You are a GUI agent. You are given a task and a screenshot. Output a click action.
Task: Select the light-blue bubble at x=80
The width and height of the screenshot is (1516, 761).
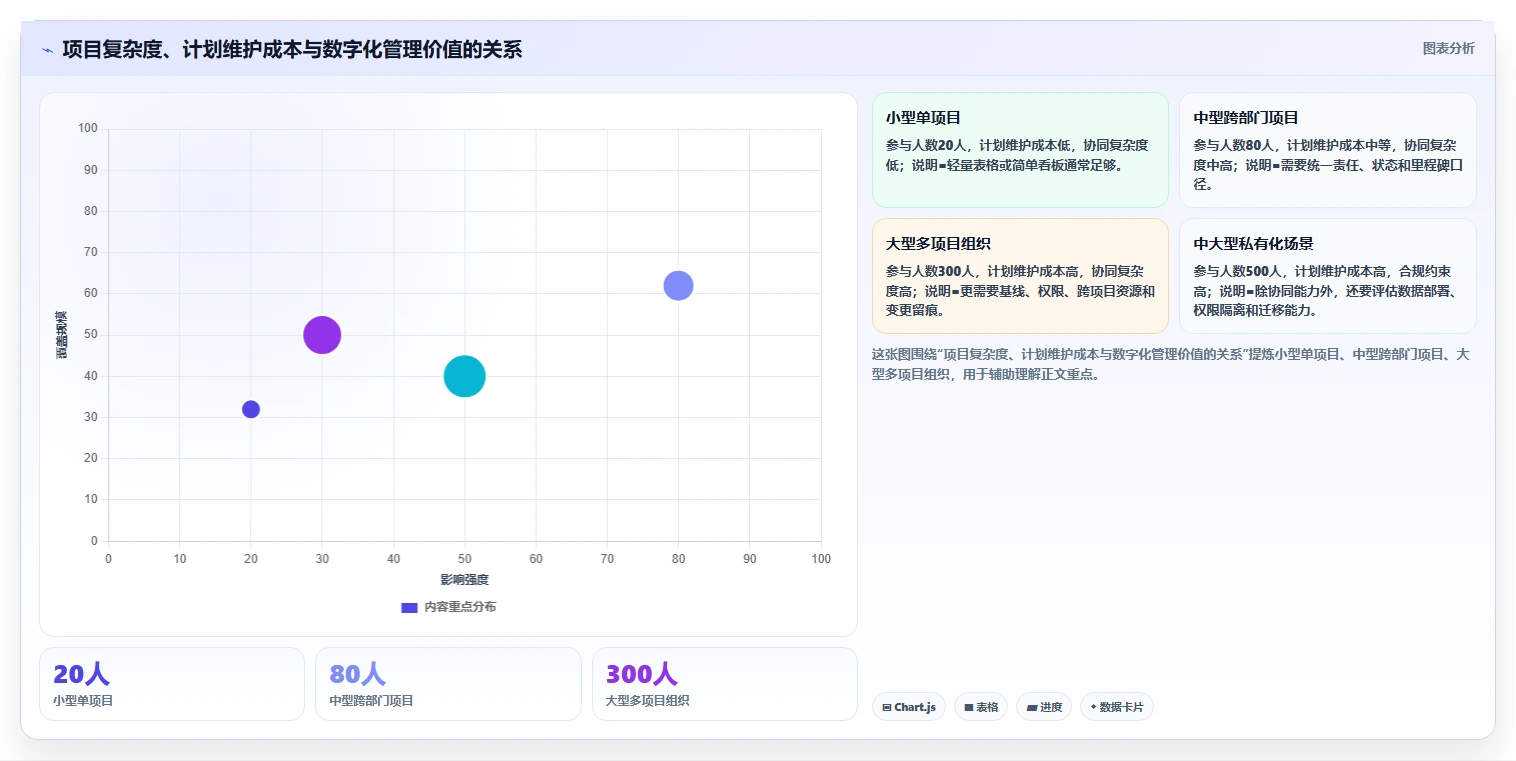click(678, 285)
